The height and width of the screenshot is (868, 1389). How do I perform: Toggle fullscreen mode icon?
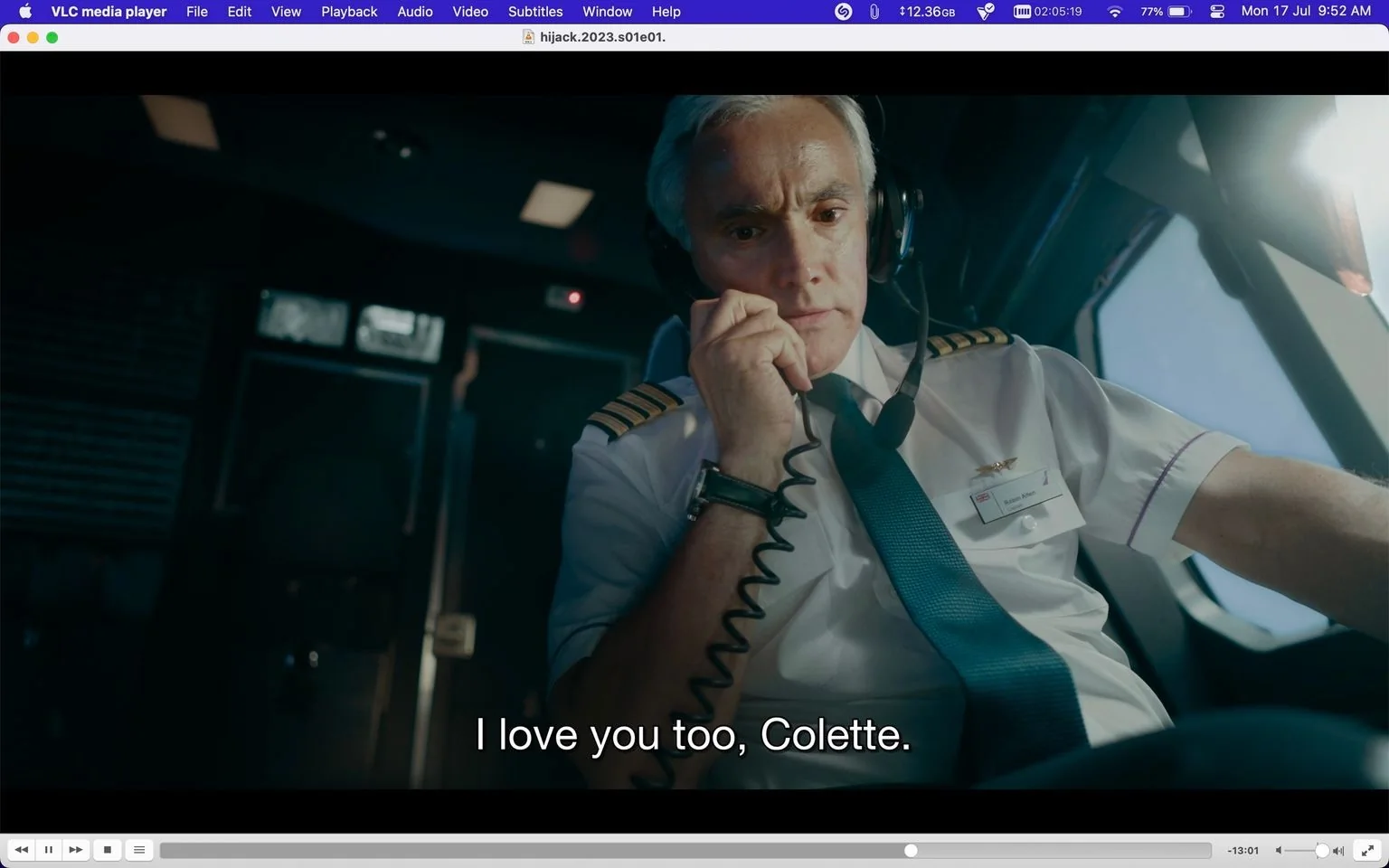pos(1368,850)
